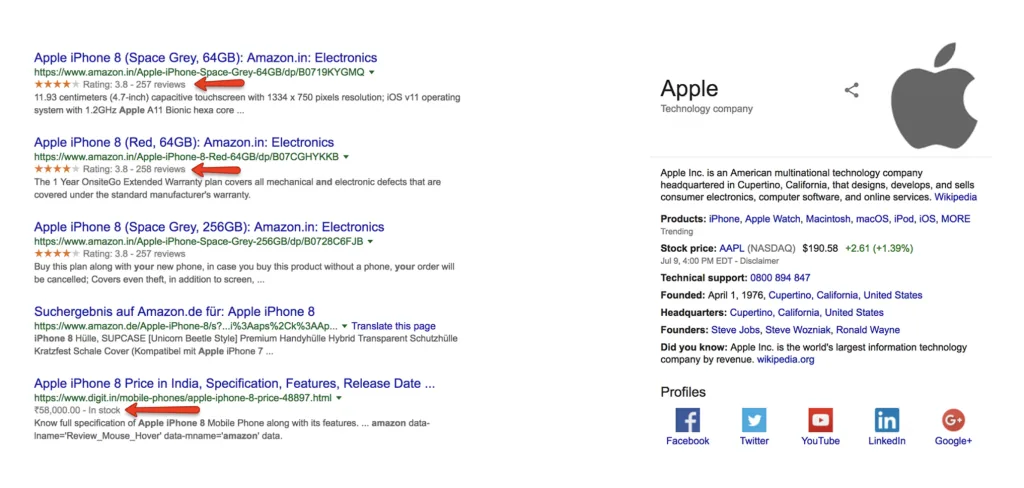Click United States link in Headquarters row
Screen dimensions: 1024x488
pos(854,312)
